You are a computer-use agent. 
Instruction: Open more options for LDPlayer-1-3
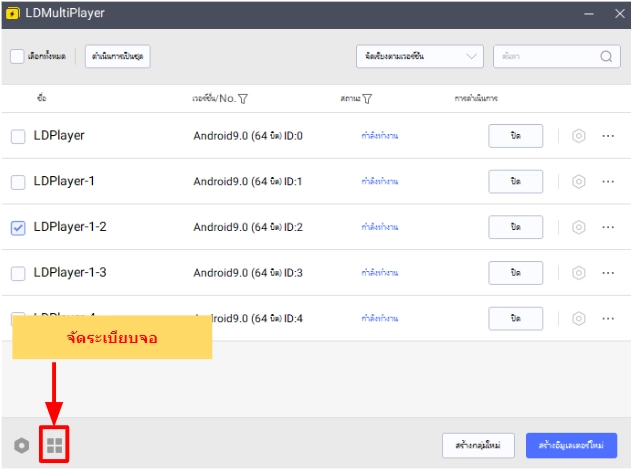(608, 273)
